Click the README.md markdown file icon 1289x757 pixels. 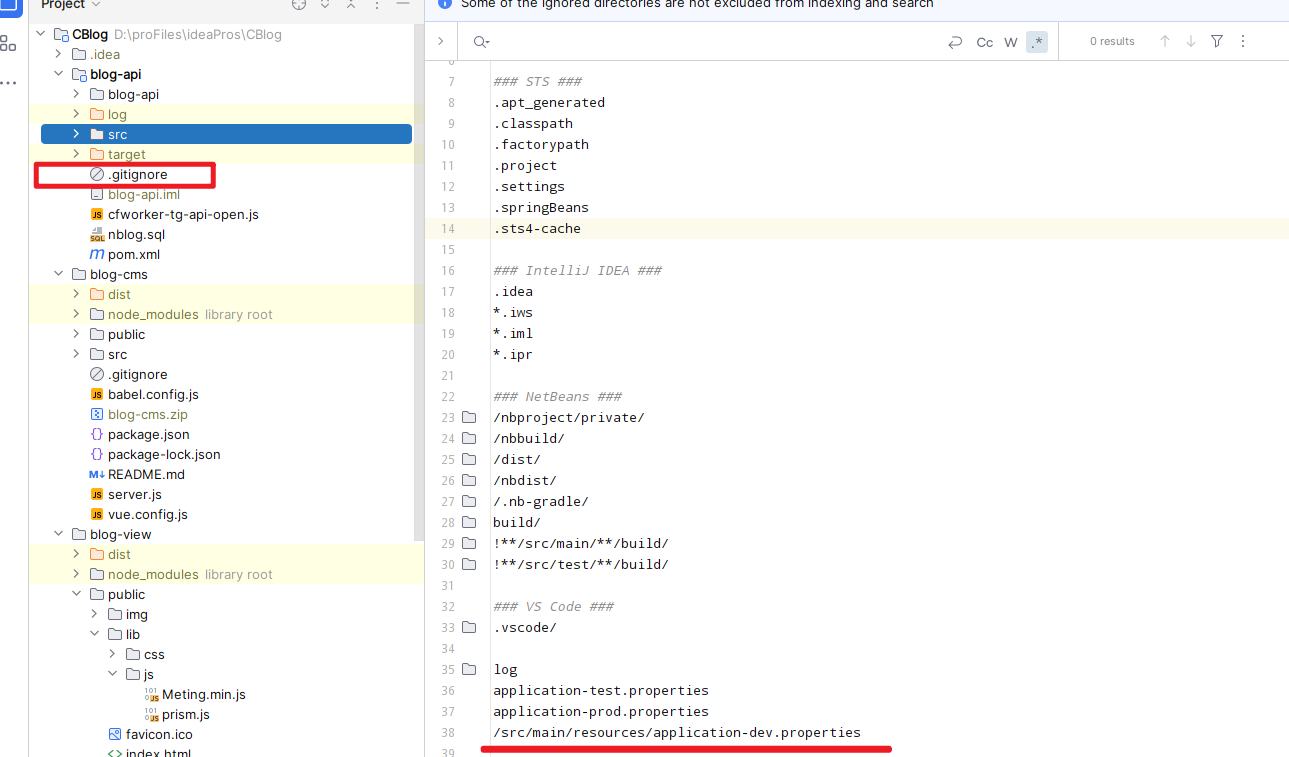coord(97,474)
